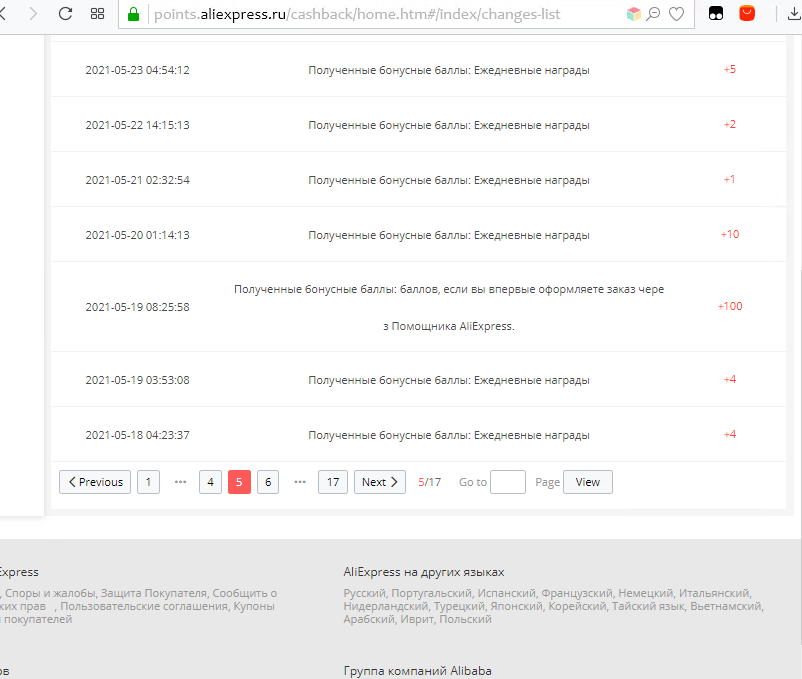Screen dimensions: 802x679
Task: Open Купоны footer link
Action: point(254,606)
